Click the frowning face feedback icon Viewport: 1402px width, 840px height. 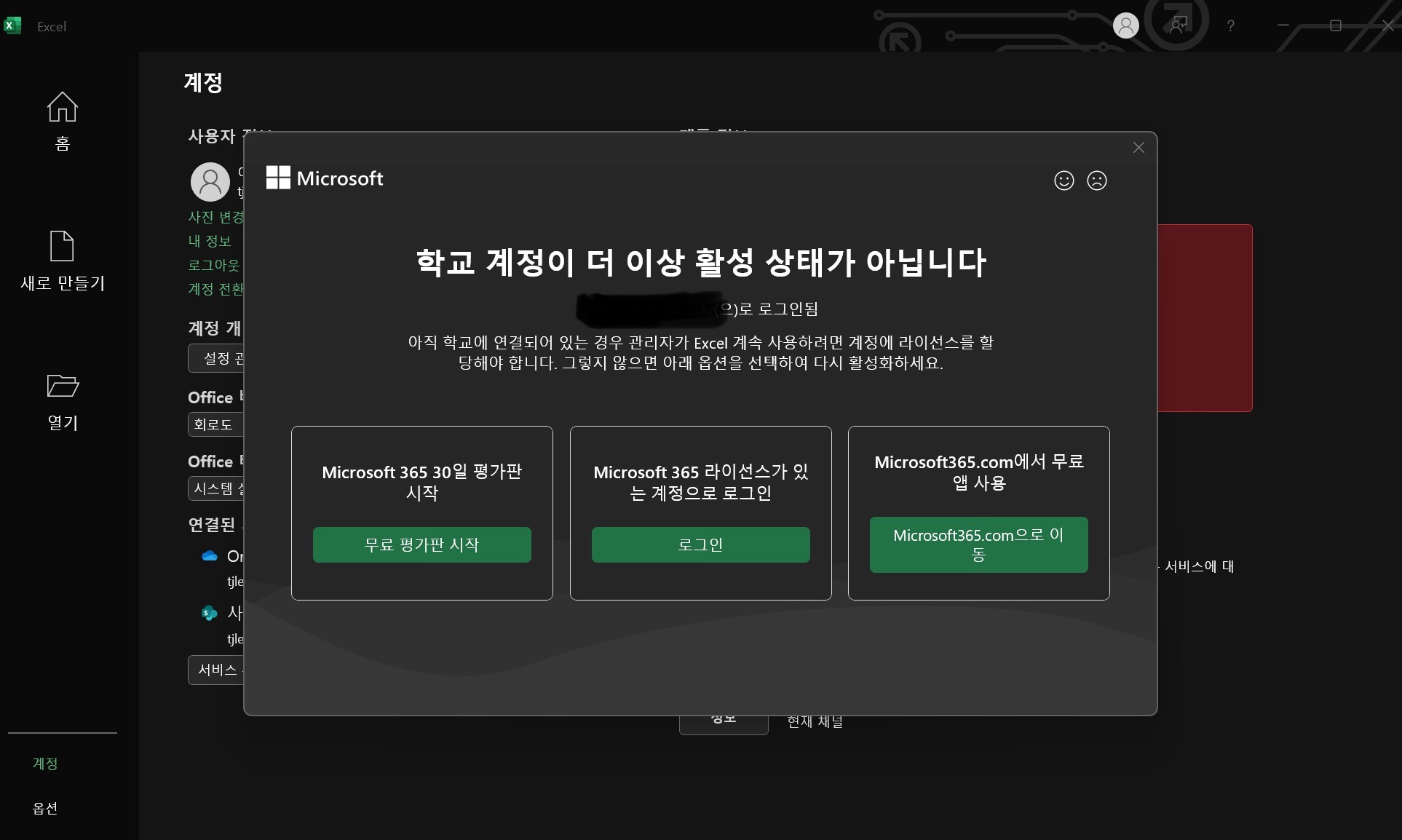coord(1096,181)
